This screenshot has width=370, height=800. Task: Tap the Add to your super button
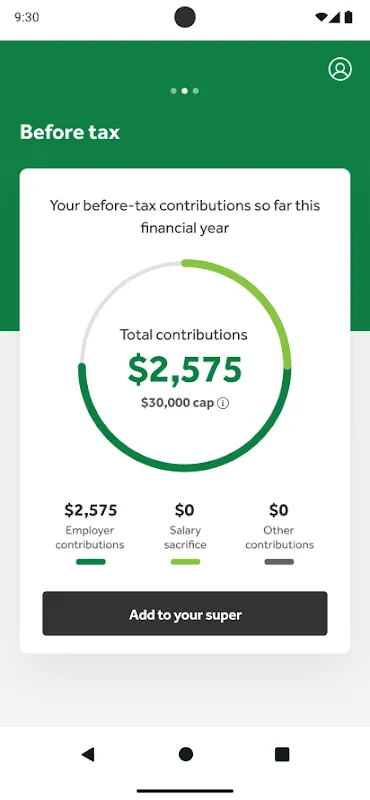[x=185, y=613]
